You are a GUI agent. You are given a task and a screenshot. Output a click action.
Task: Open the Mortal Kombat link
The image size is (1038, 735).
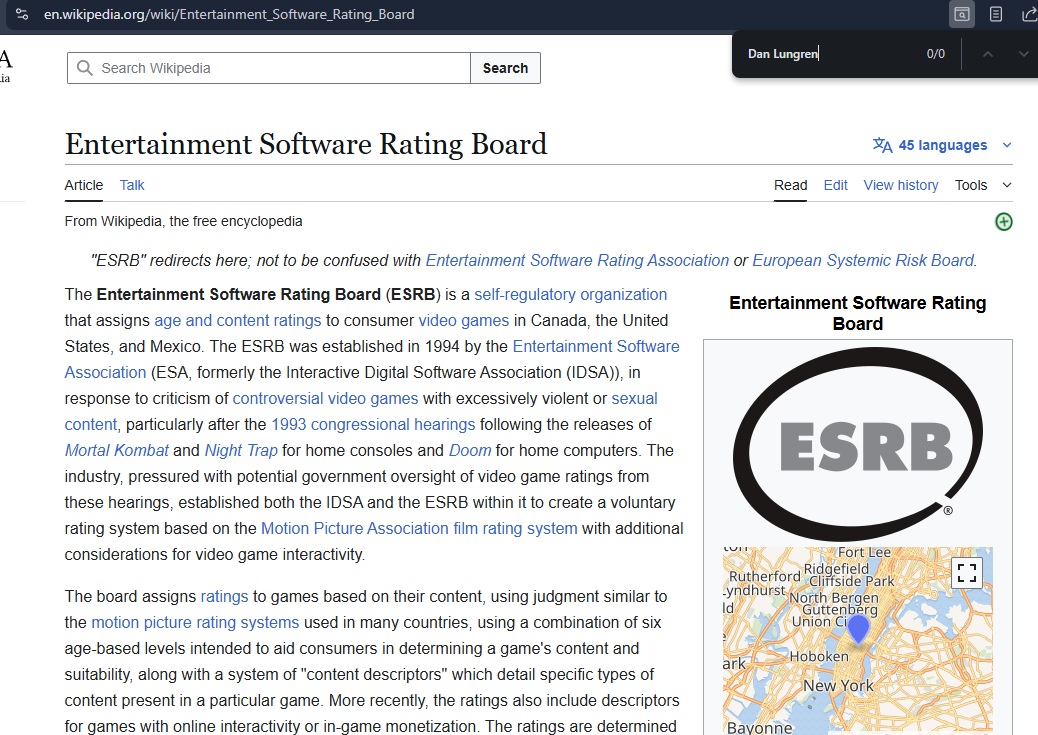pos(117,450)
